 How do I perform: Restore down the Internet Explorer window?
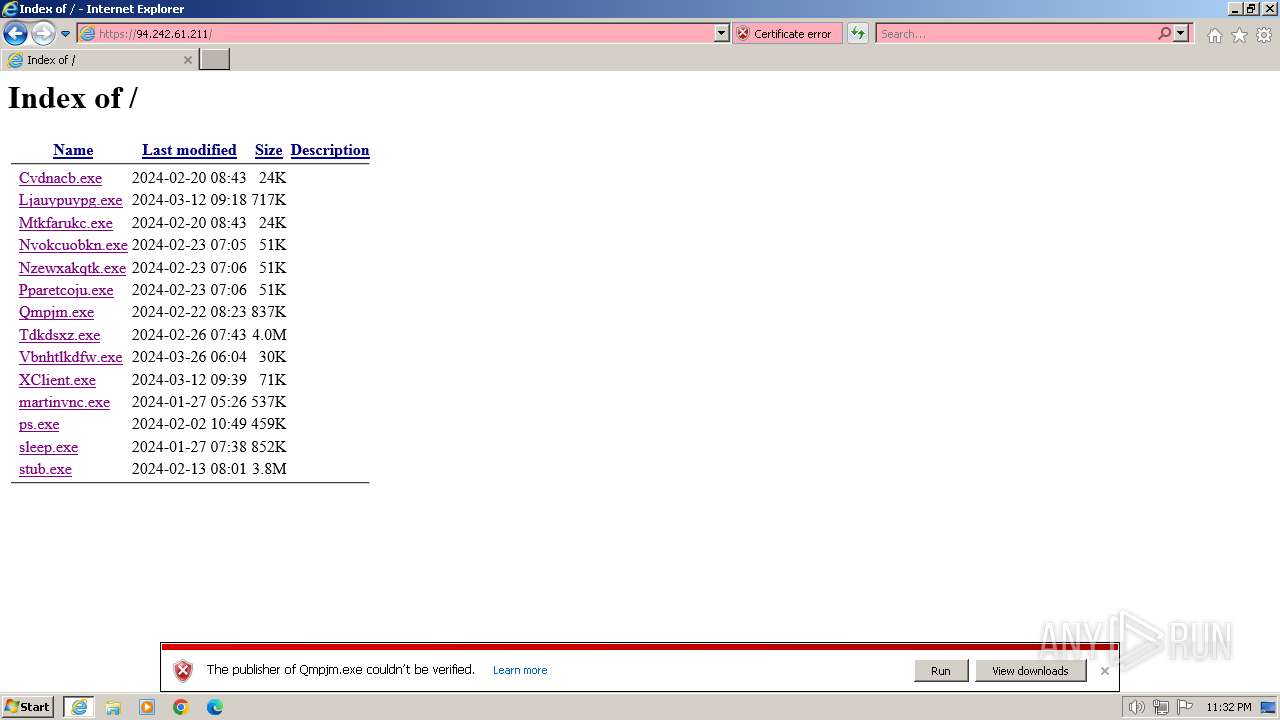point(1251,9)
